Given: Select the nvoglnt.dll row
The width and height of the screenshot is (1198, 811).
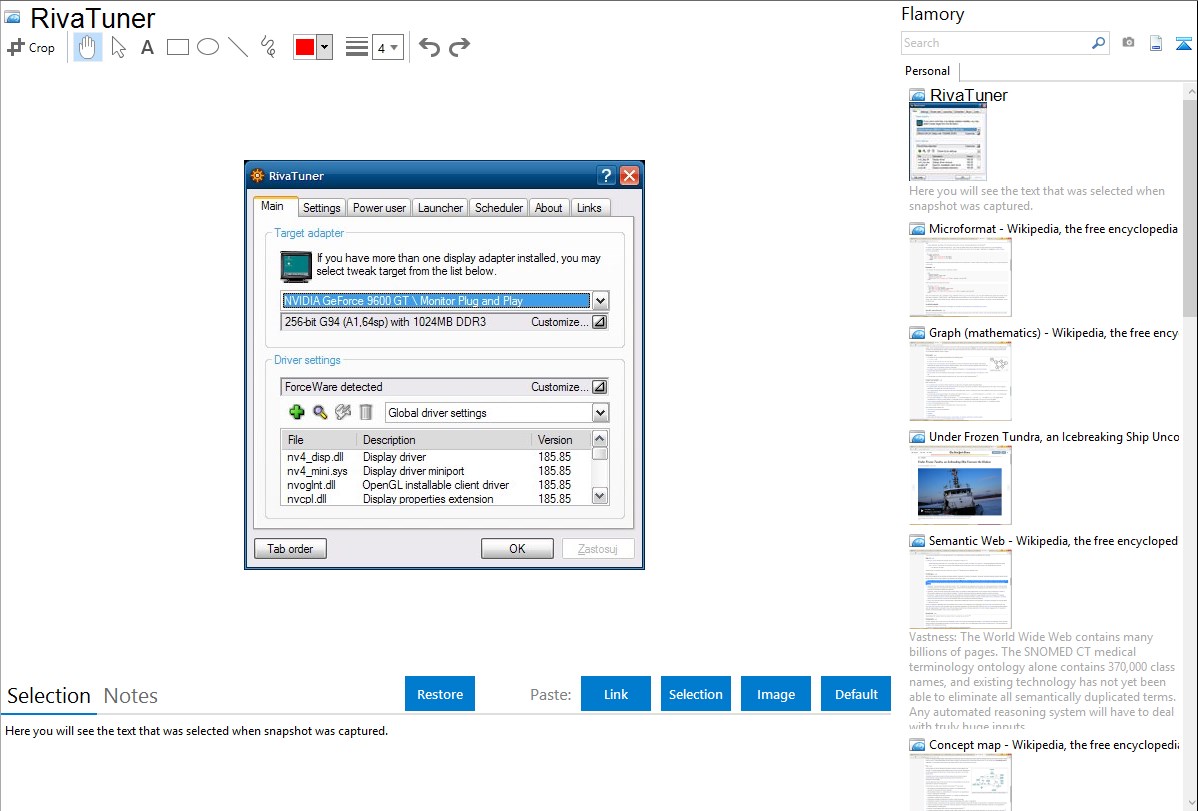Looking at the screenshot, I should [436, 485].
